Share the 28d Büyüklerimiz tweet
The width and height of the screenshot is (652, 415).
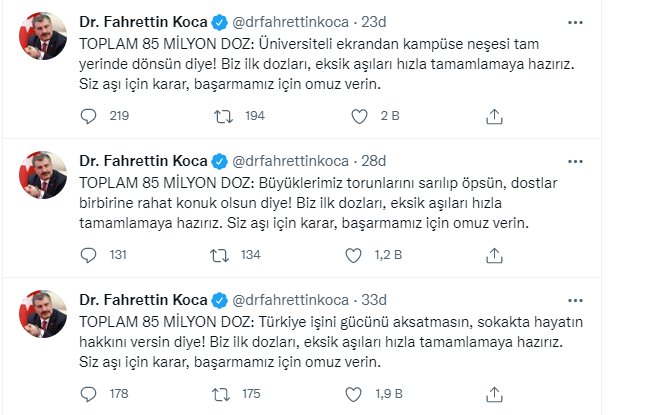click(x=494, y=256)
